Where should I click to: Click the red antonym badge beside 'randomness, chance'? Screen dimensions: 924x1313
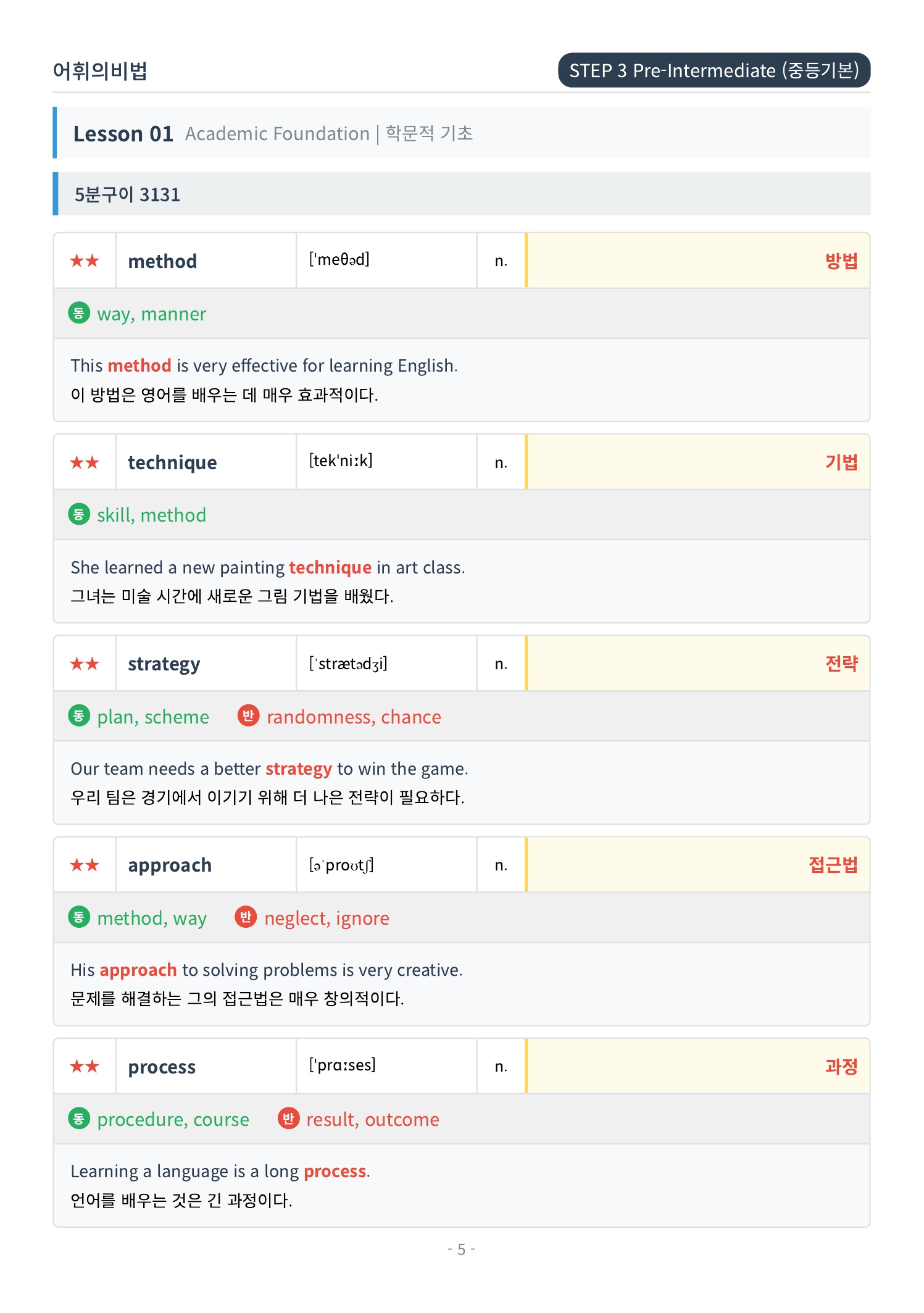pyautogui.click(x=248, y=715)
